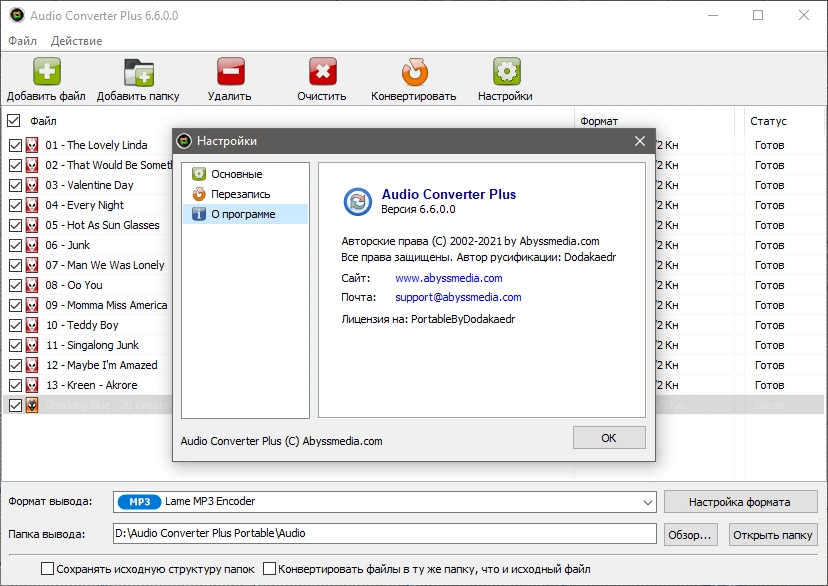Uncheck 07 - Man We Was Lonely

tap(16, 265)
